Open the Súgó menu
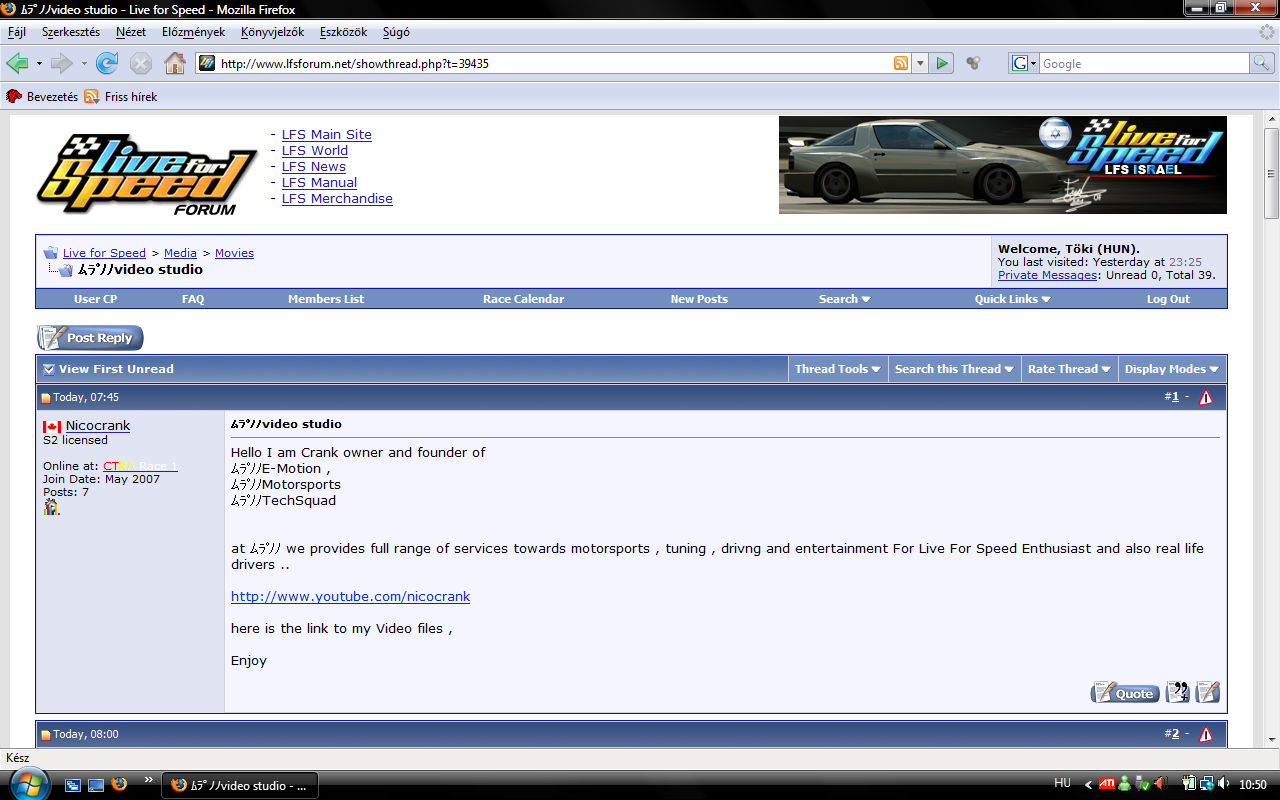 click(x=396, y=32)
